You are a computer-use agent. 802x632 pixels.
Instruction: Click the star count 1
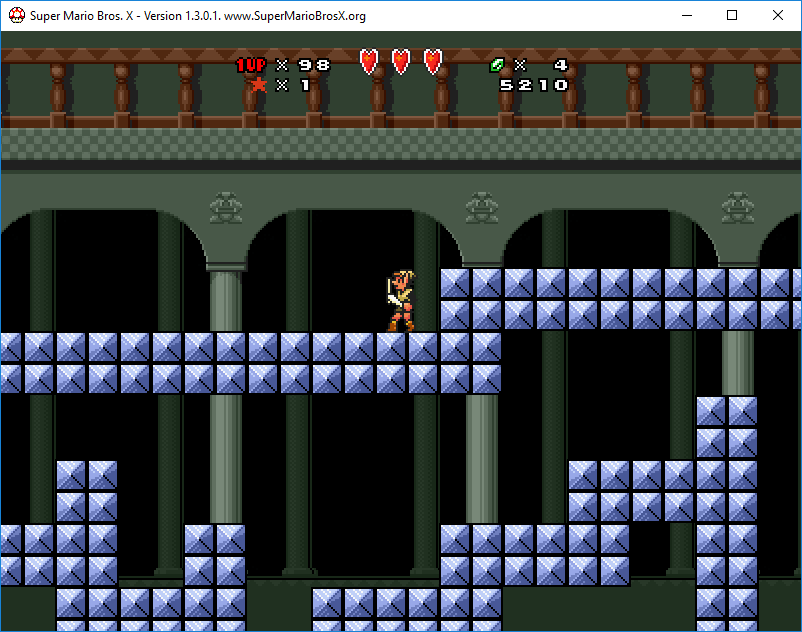click(305, 85)
